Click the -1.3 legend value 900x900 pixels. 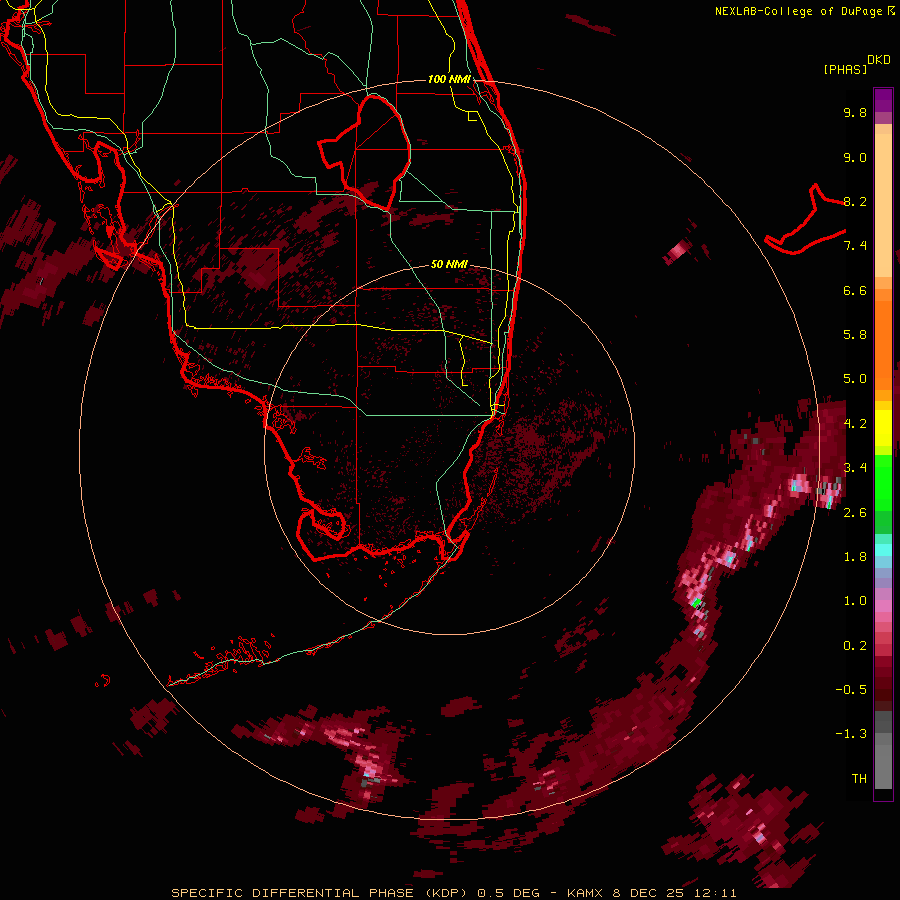[x=851, y=734]
